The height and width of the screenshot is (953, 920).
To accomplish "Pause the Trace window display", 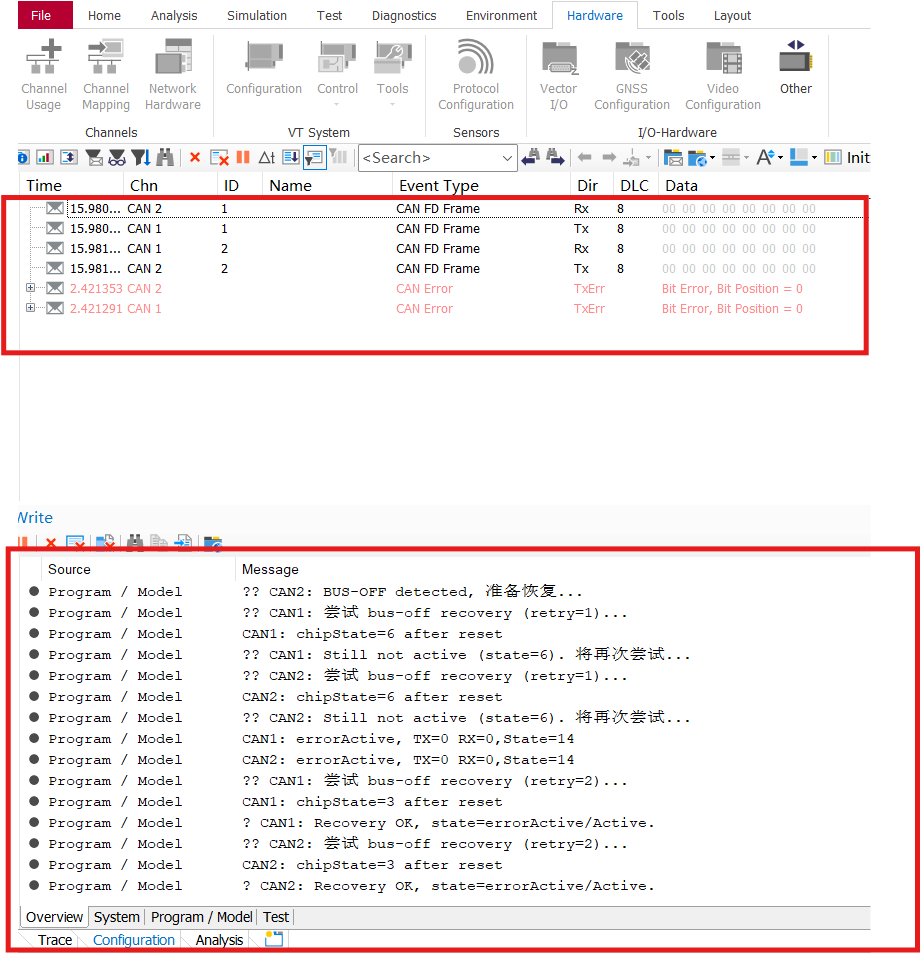I will [x=240, y=157].
